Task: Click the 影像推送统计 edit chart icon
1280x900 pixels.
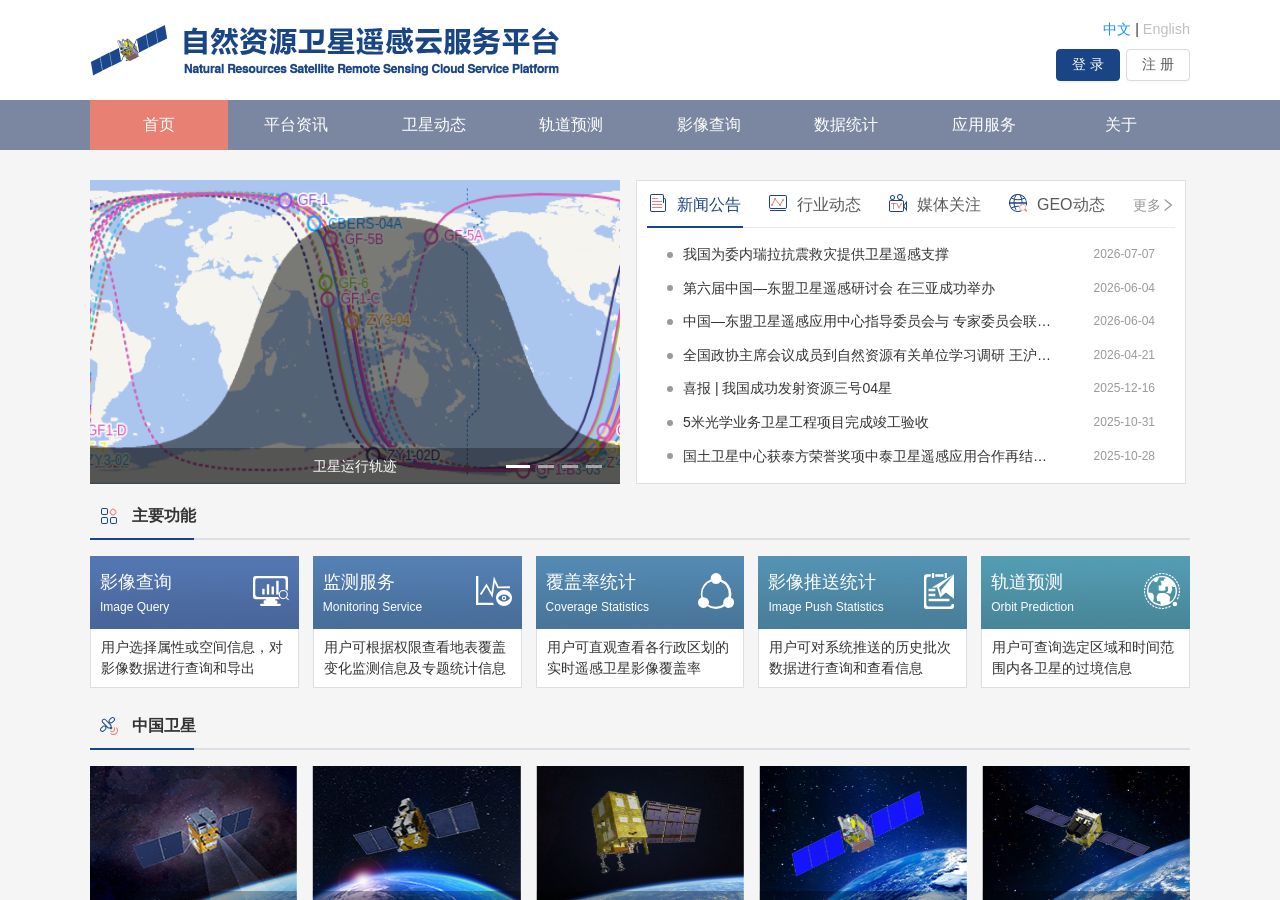Action: 939,591
